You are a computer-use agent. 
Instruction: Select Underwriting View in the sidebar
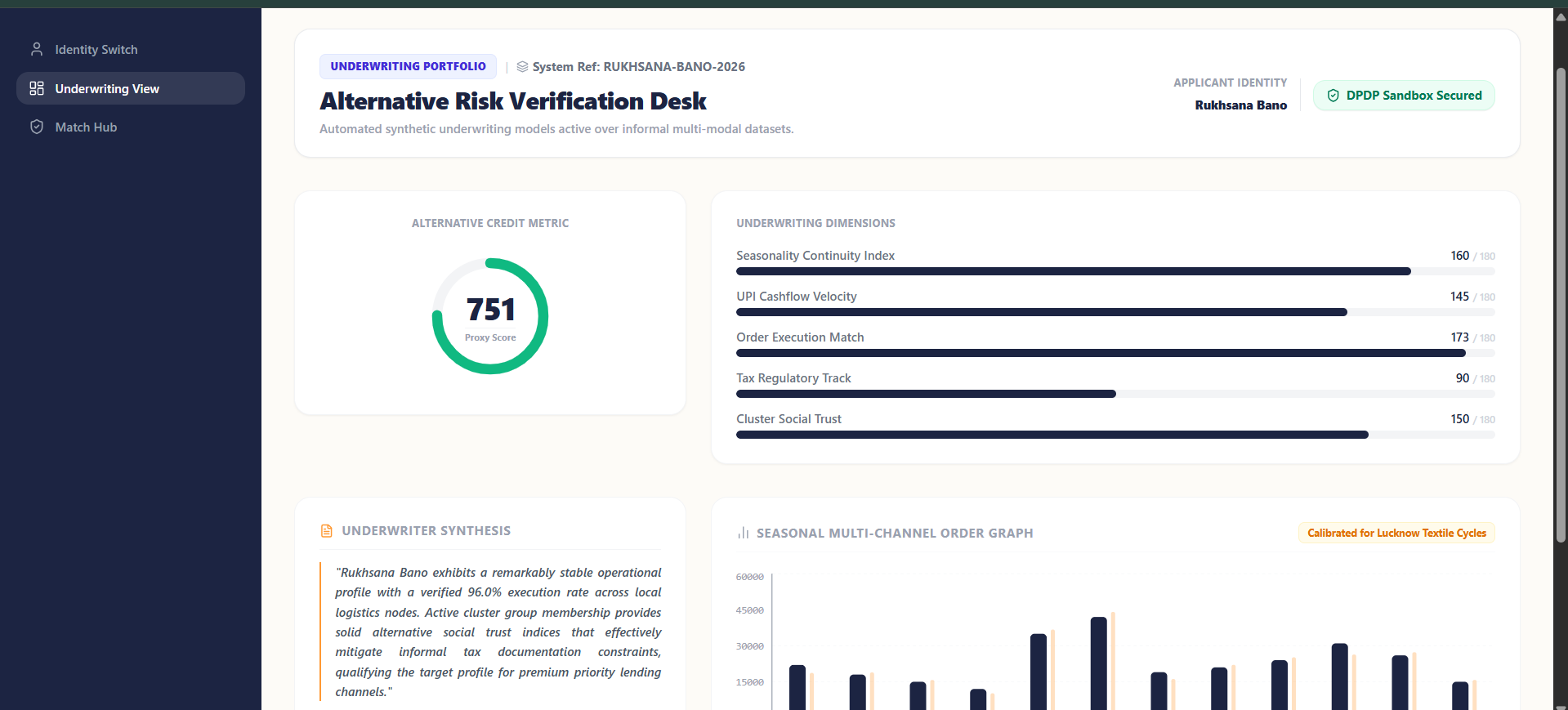(131, 88)
